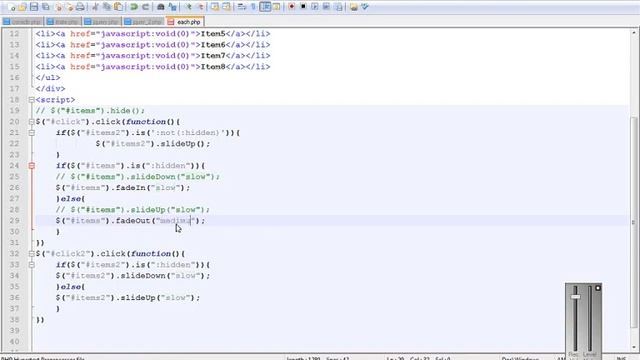Click the Open file folder icon
This screenshot has height=360, width=640.
22,7
